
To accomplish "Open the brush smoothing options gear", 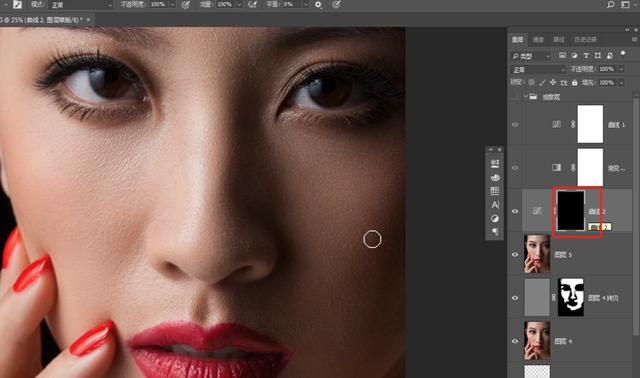I will pyautogui.click(x=318, y=5).
